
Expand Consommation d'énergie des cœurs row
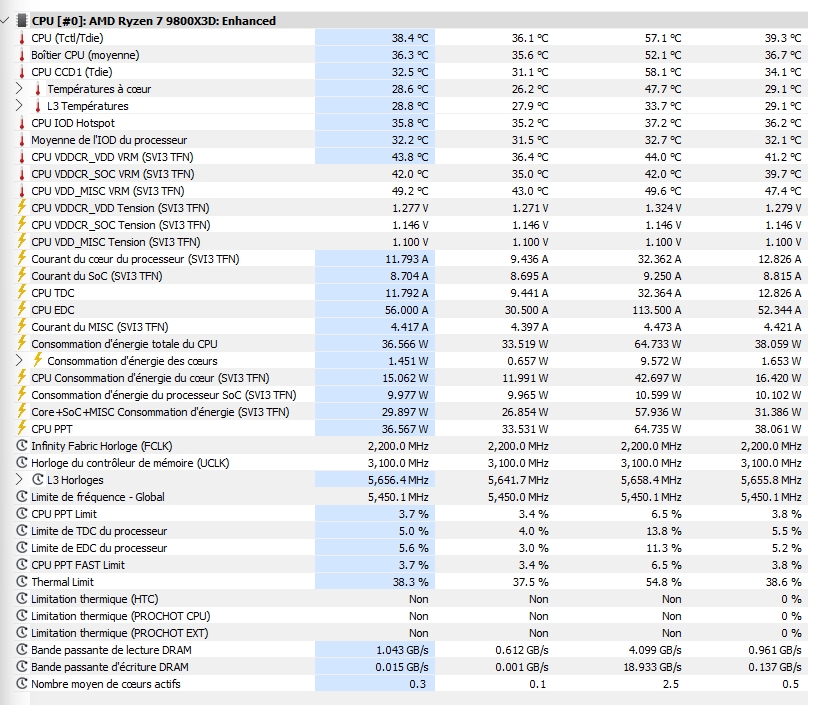coord(19,360)
